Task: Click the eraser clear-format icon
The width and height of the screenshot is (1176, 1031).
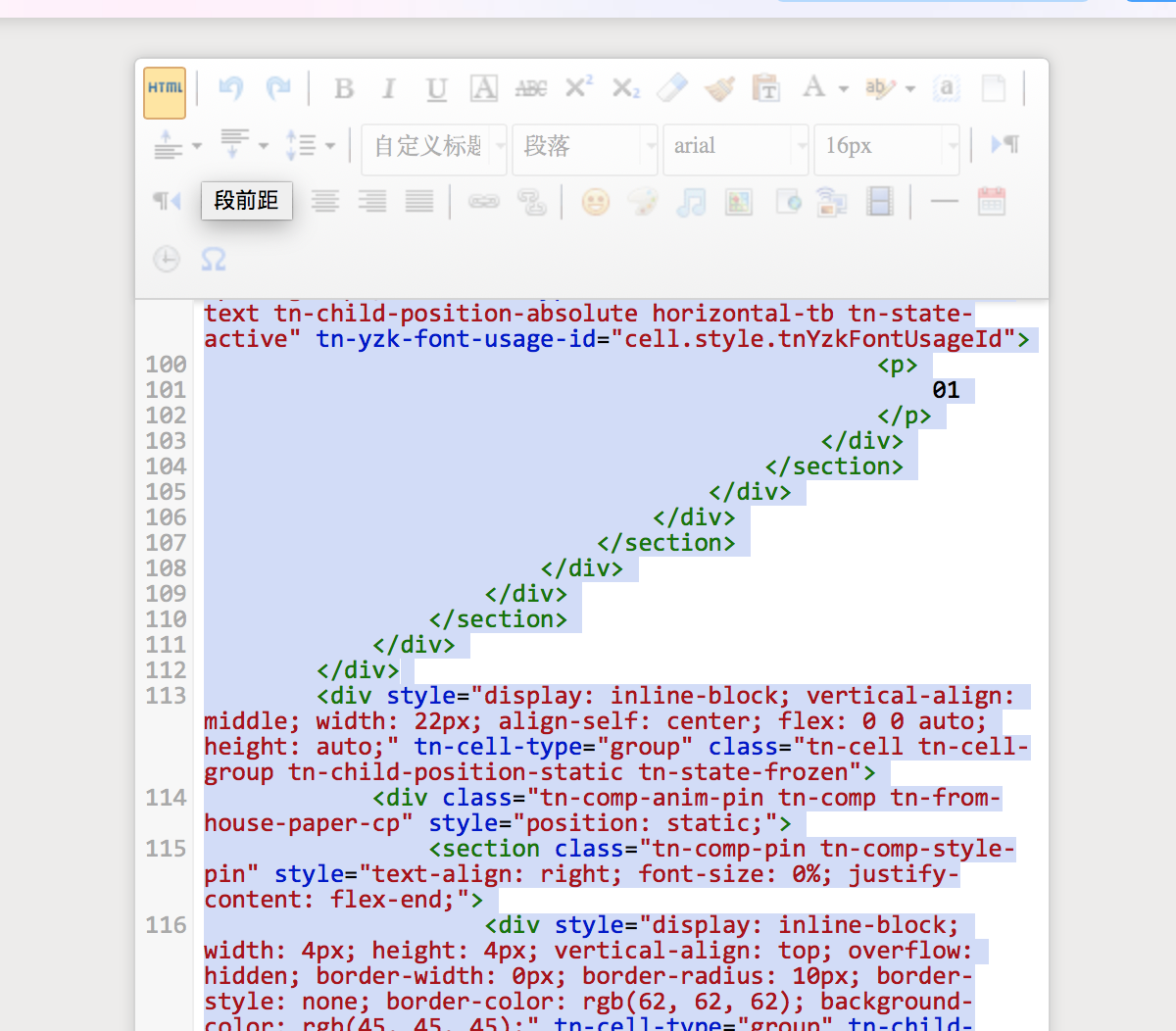Action: point(672,88)
